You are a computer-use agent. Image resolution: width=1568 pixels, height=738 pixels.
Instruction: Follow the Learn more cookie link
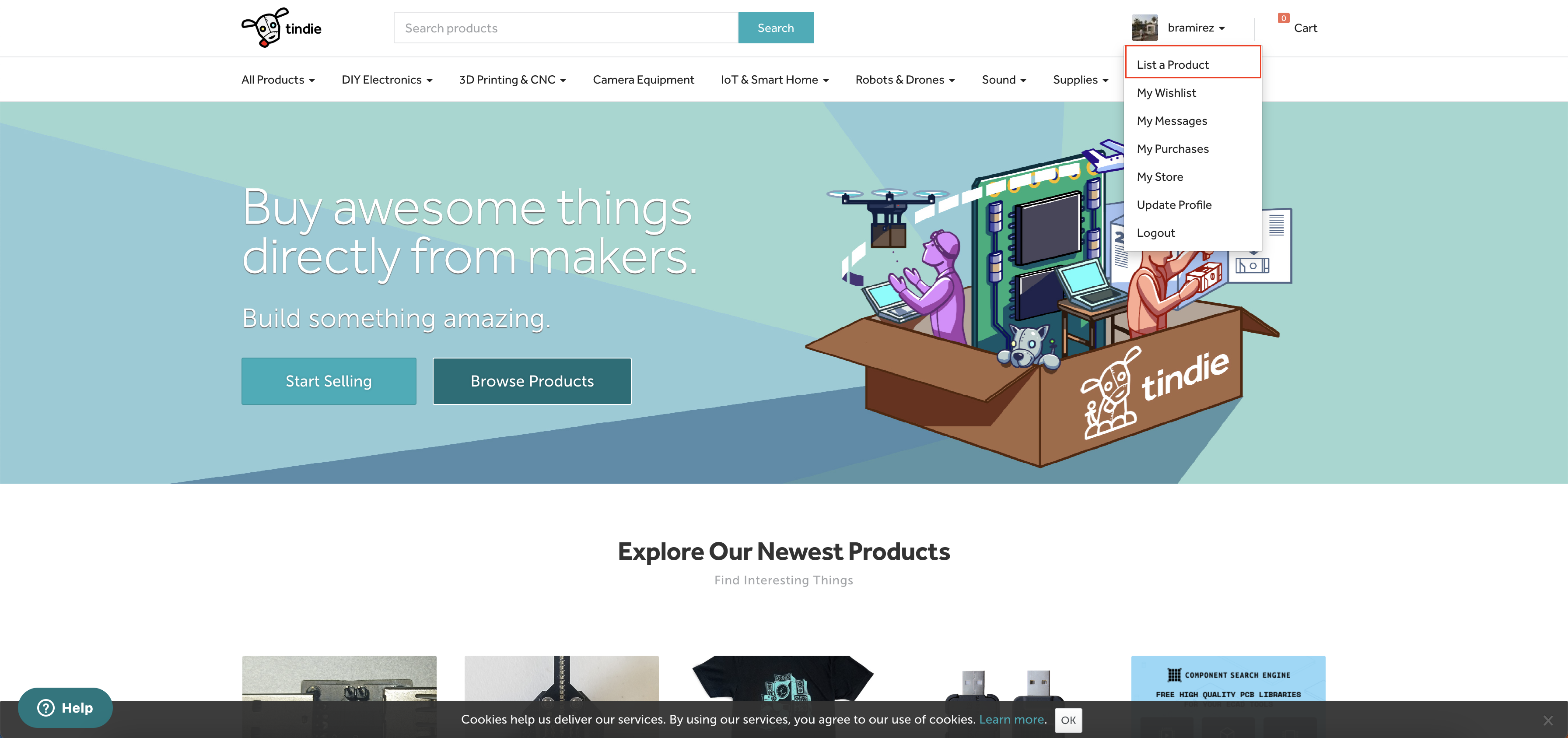point(1011,719)
